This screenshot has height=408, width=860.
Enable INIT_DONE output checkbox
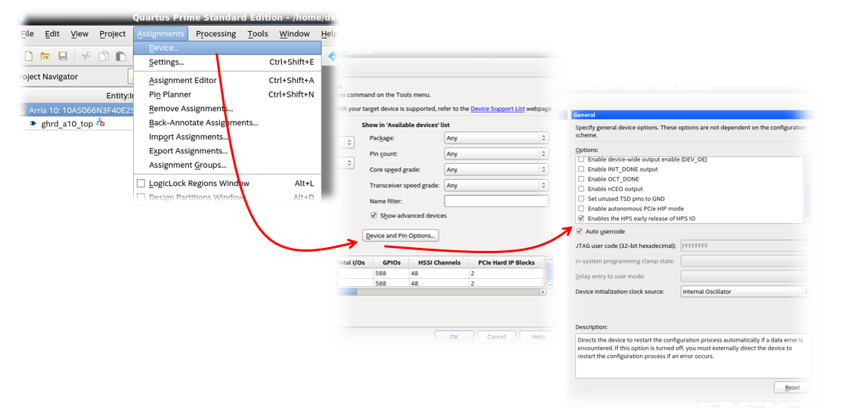pos(581,169)
